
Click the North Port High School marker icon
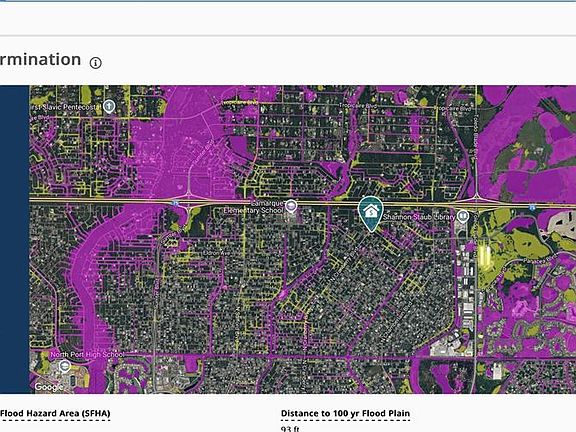pos(65,366)
